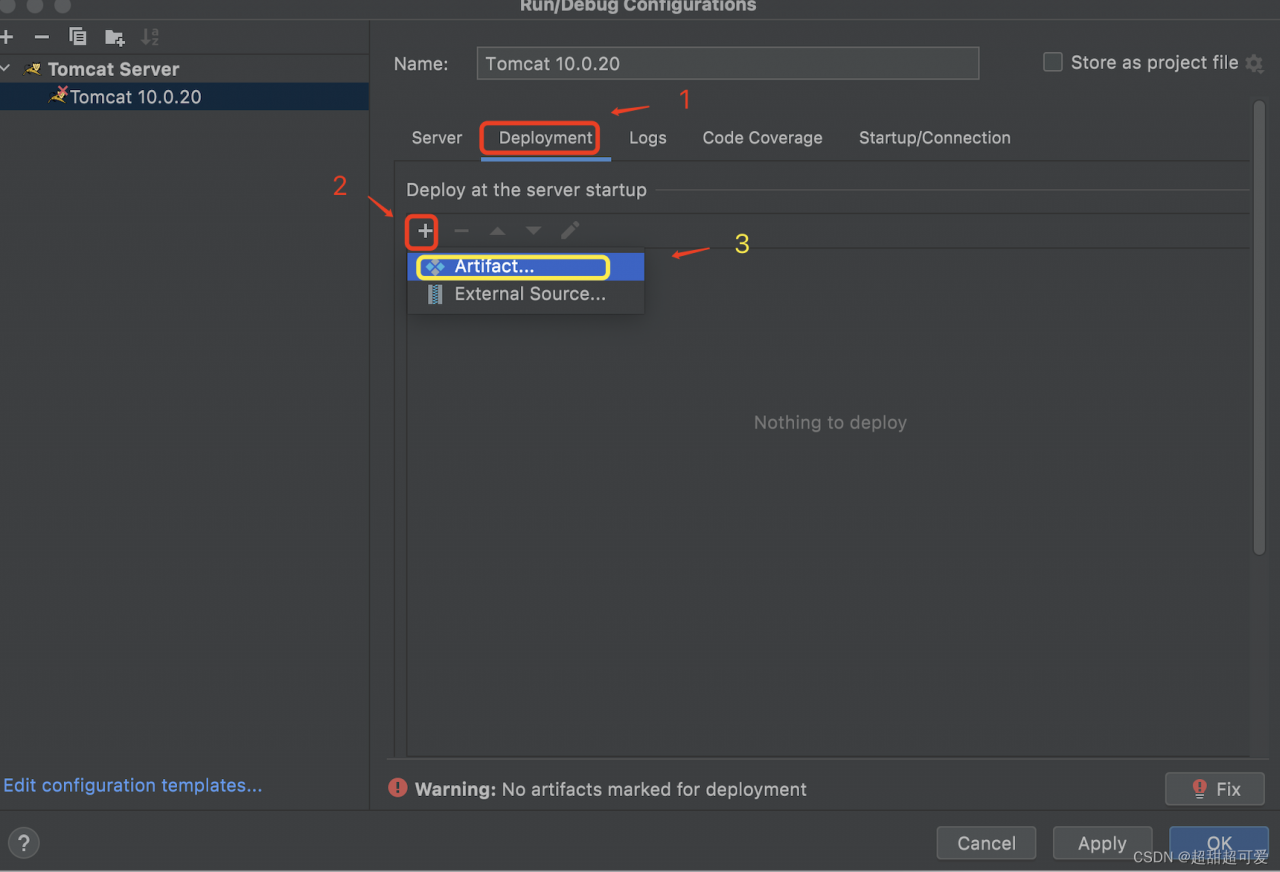Image resolution: width=1280 pixels, height=872 pixels.
Task: Choose External Source... from popup
Action: pyautogui.click(x=526, y=294)
